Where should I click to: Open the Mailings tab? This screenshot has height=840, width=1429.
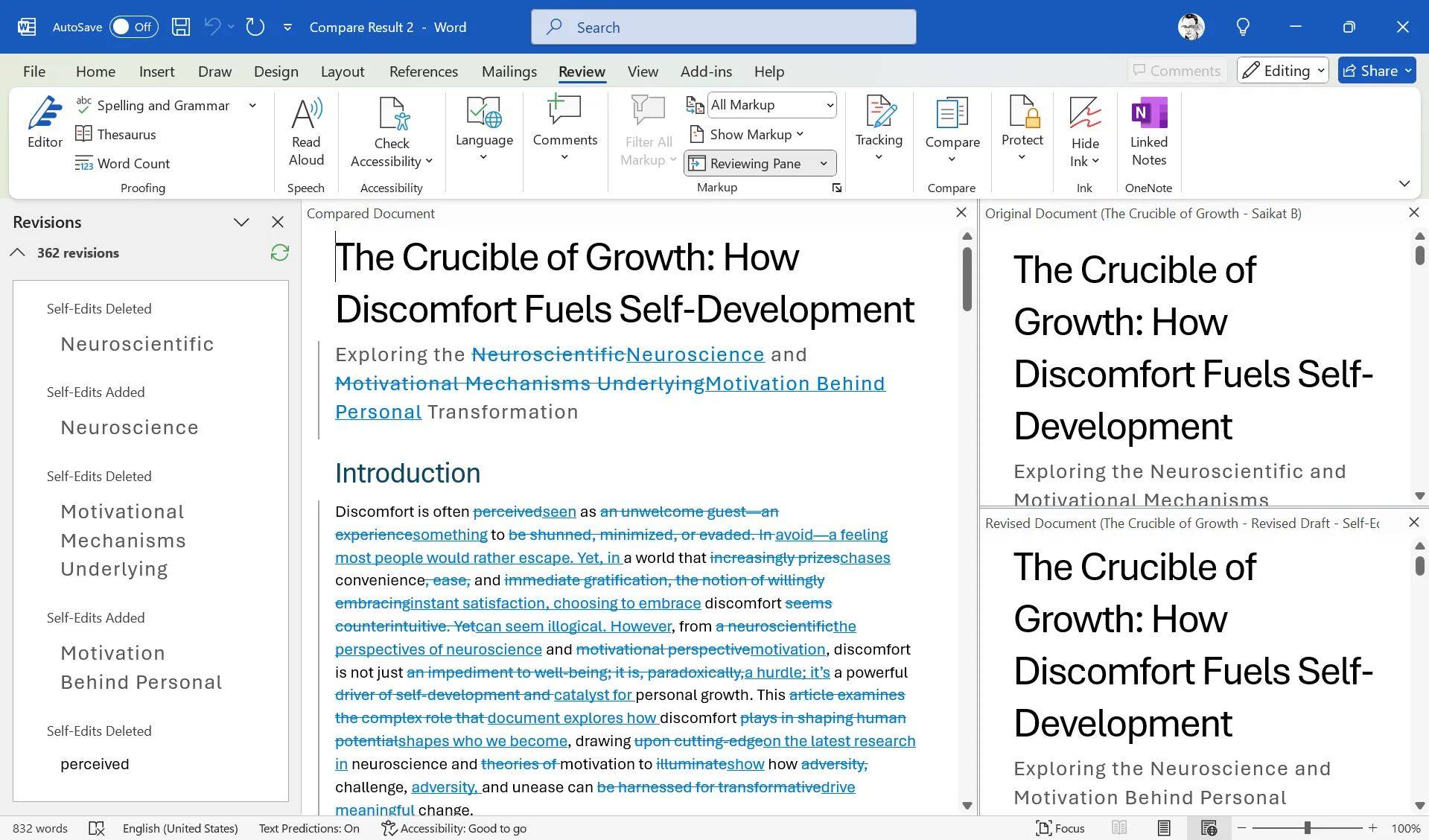tap(509, 71)
